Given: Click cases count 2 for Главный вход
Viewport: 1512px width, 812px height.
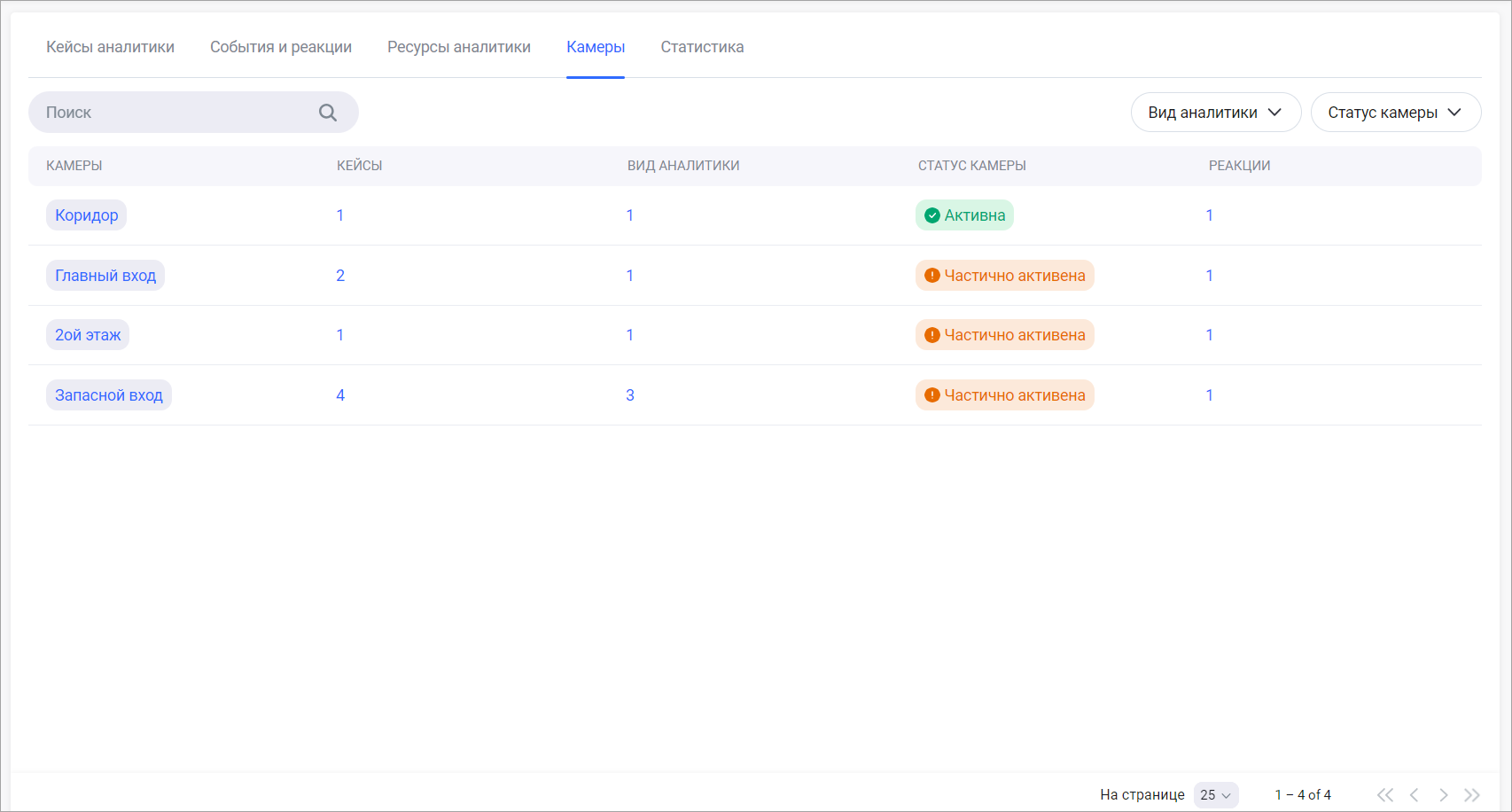Looking at the screenshot, I should pyautogui.click(x=340, y=276).
